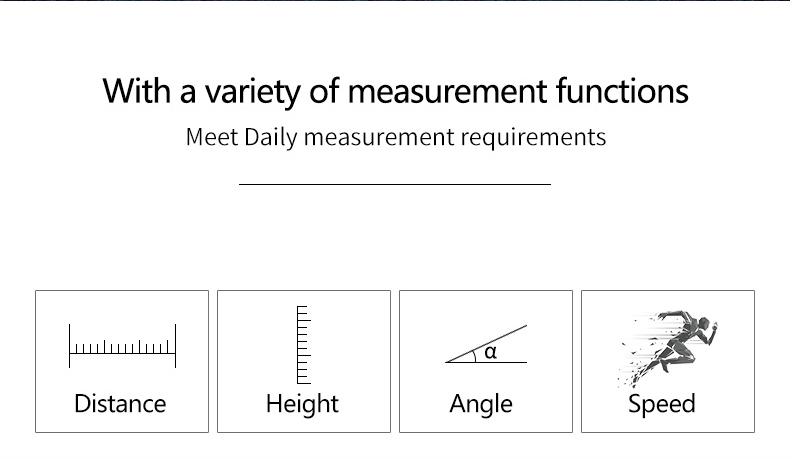Open the Distance function card
Screen dimensions: 790x459
point(122,361)
